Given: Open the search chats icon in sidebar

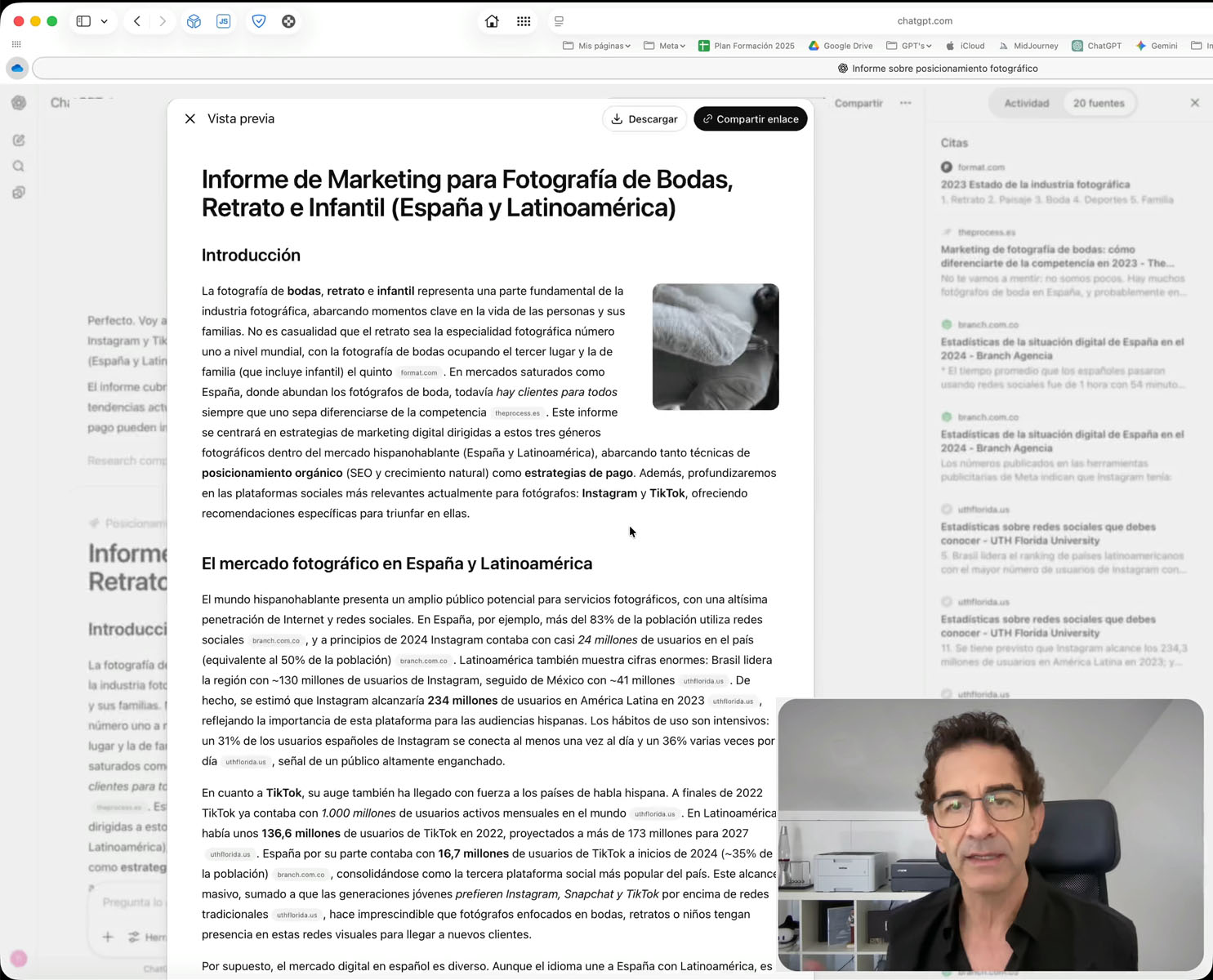Looking at the screenshot, I should point(19,167).
